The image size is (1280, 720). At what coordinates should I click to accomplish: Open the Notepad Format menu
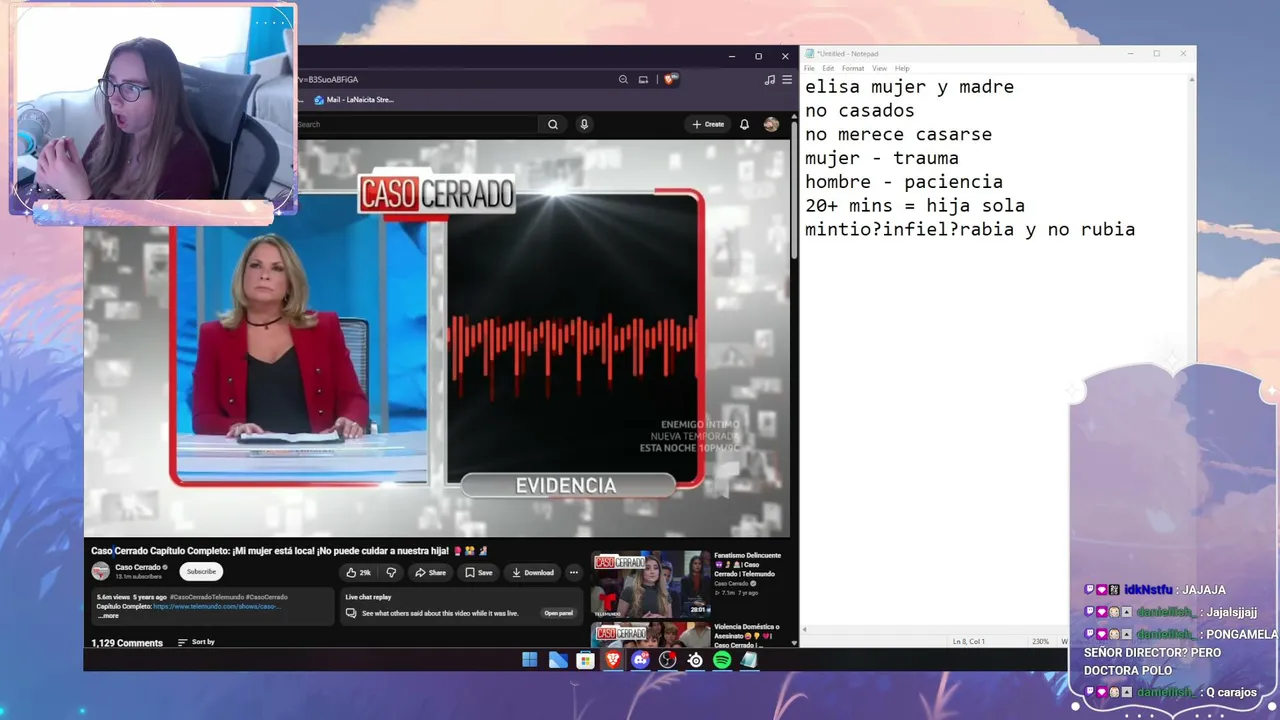[852, 68]
